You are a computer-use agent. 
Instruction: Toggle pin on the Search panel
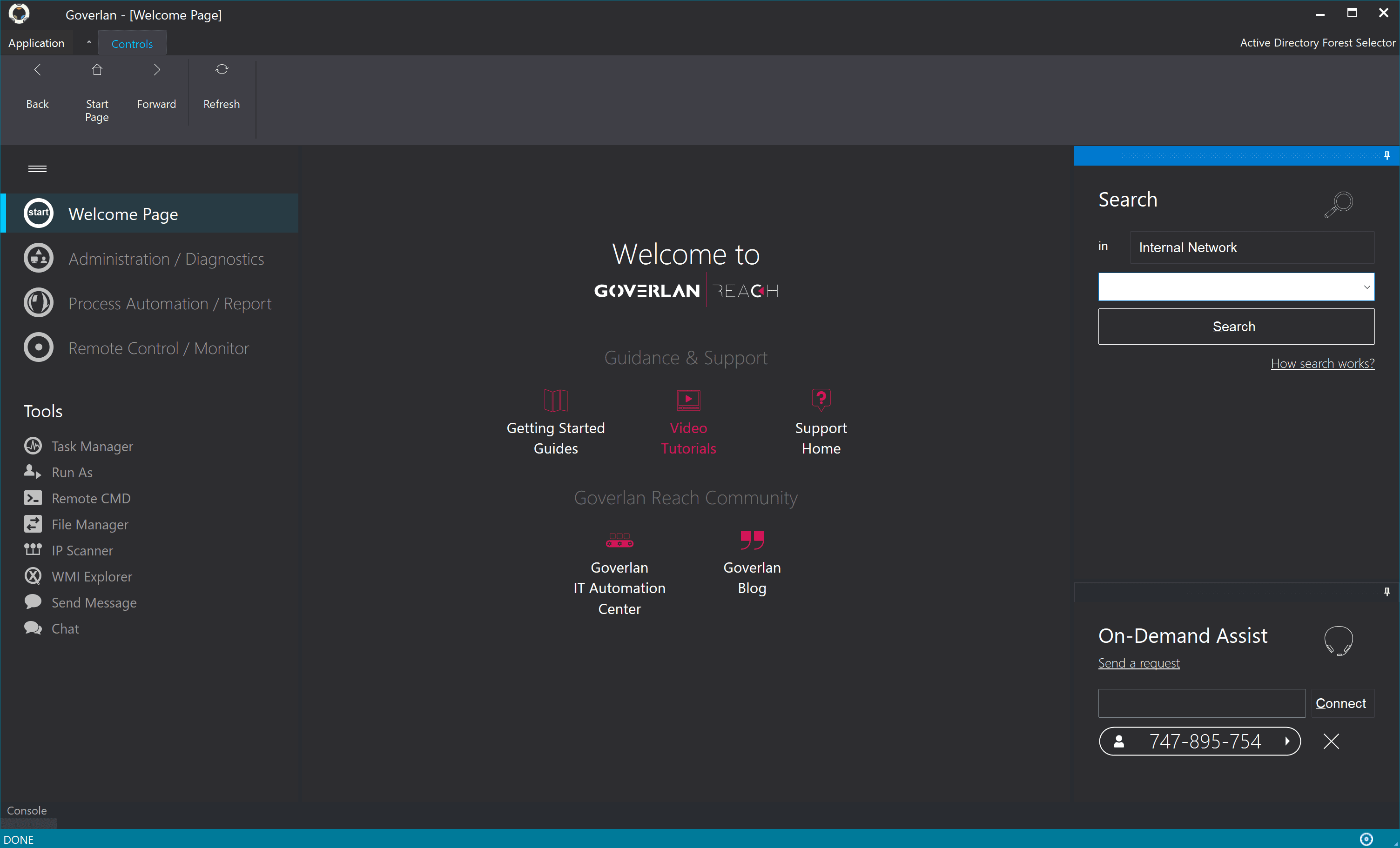pyautogui.click(x=1387, y=156)
